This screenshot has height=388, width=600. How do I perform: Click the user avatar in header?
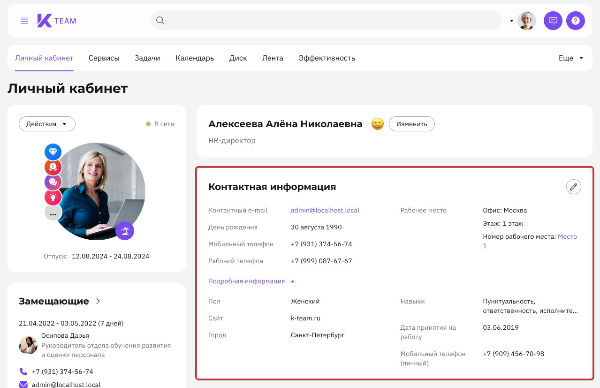[x=527, y=21]
